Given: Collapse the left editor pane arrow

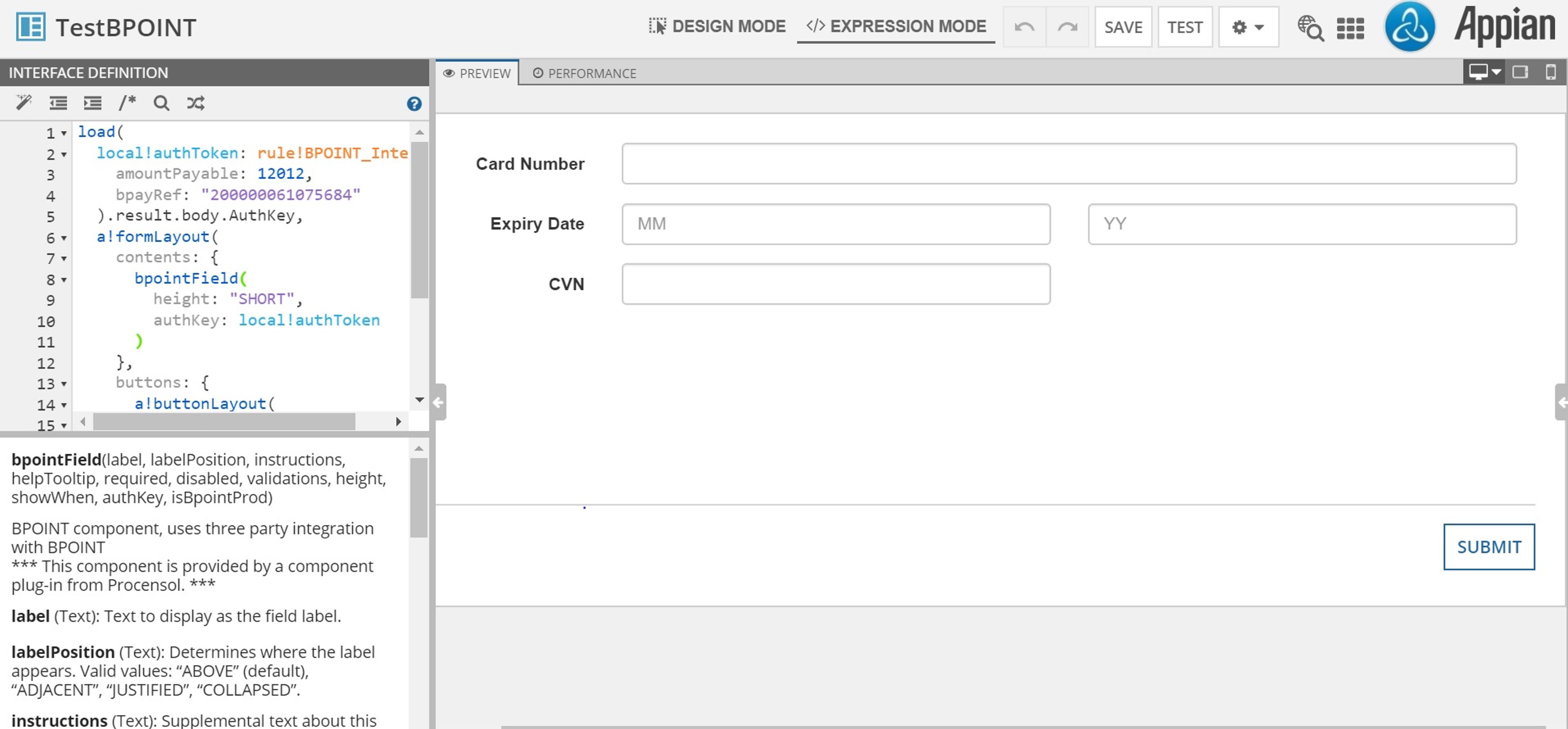Looking at the screenshot, I should pos(439,402).
